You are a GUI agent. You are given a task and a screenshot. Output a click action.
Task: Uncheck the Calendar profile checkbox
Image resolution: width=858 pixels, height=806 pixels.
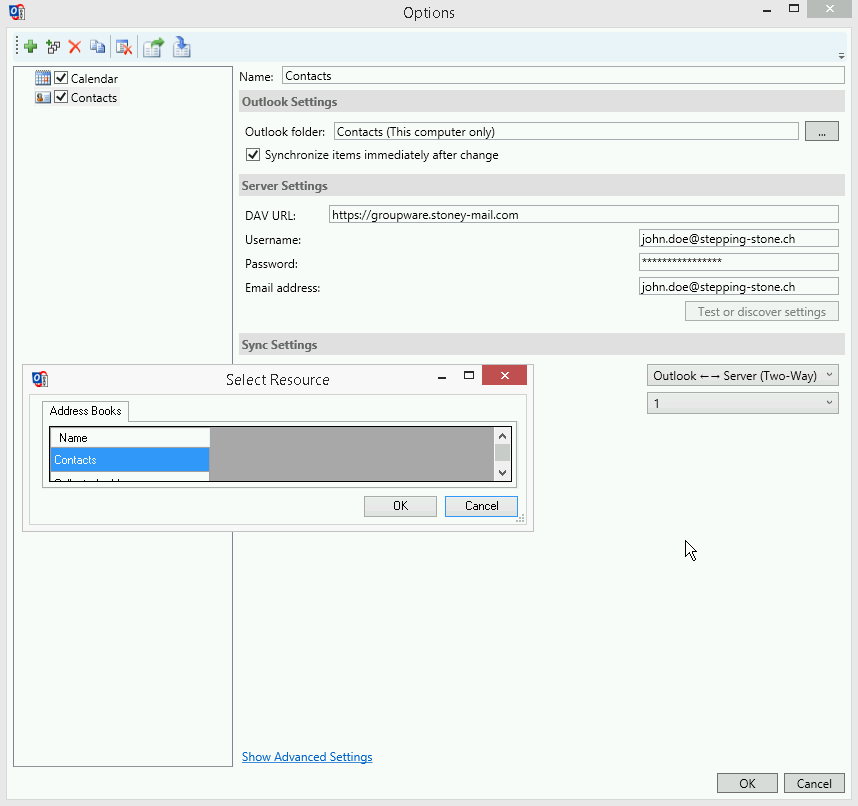coord(61,78)
